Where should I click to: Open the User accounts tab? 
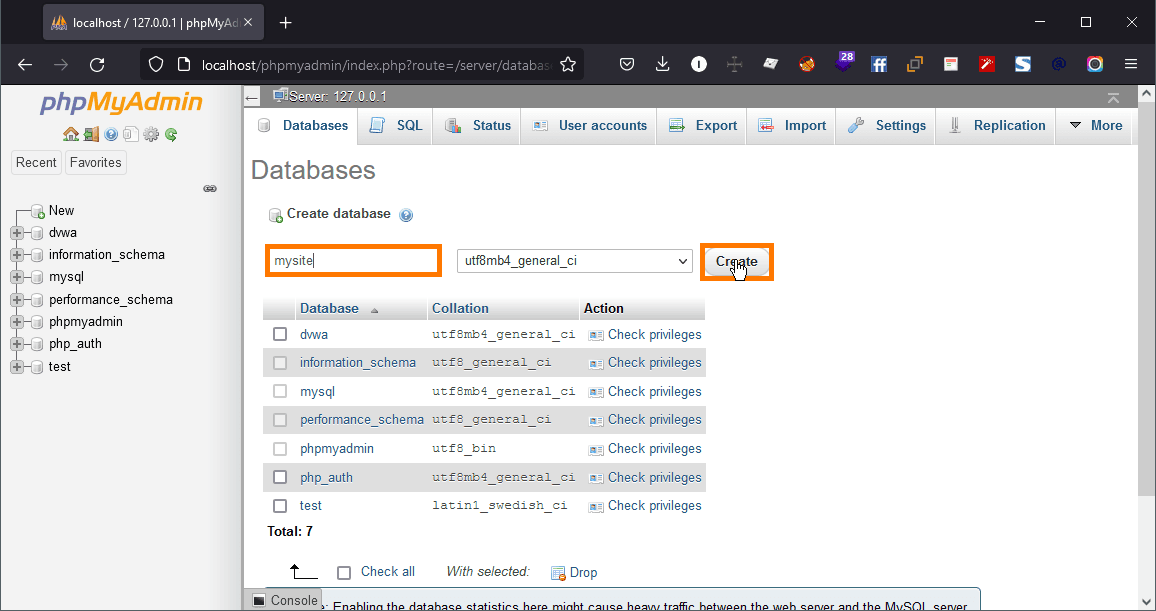[x=589, y=125]
